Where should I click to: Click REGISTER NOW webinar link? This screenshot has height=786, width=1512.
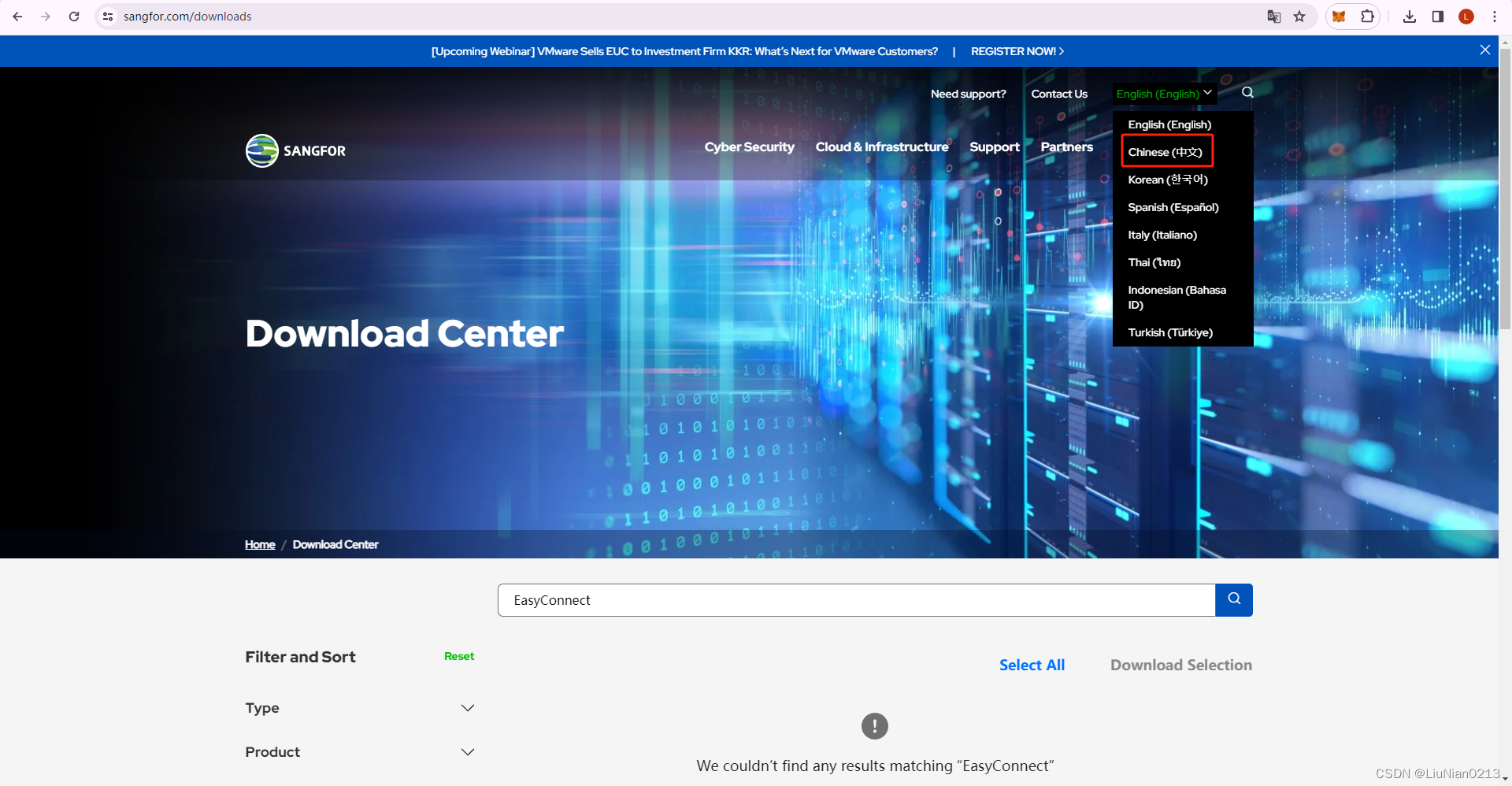1017,51
